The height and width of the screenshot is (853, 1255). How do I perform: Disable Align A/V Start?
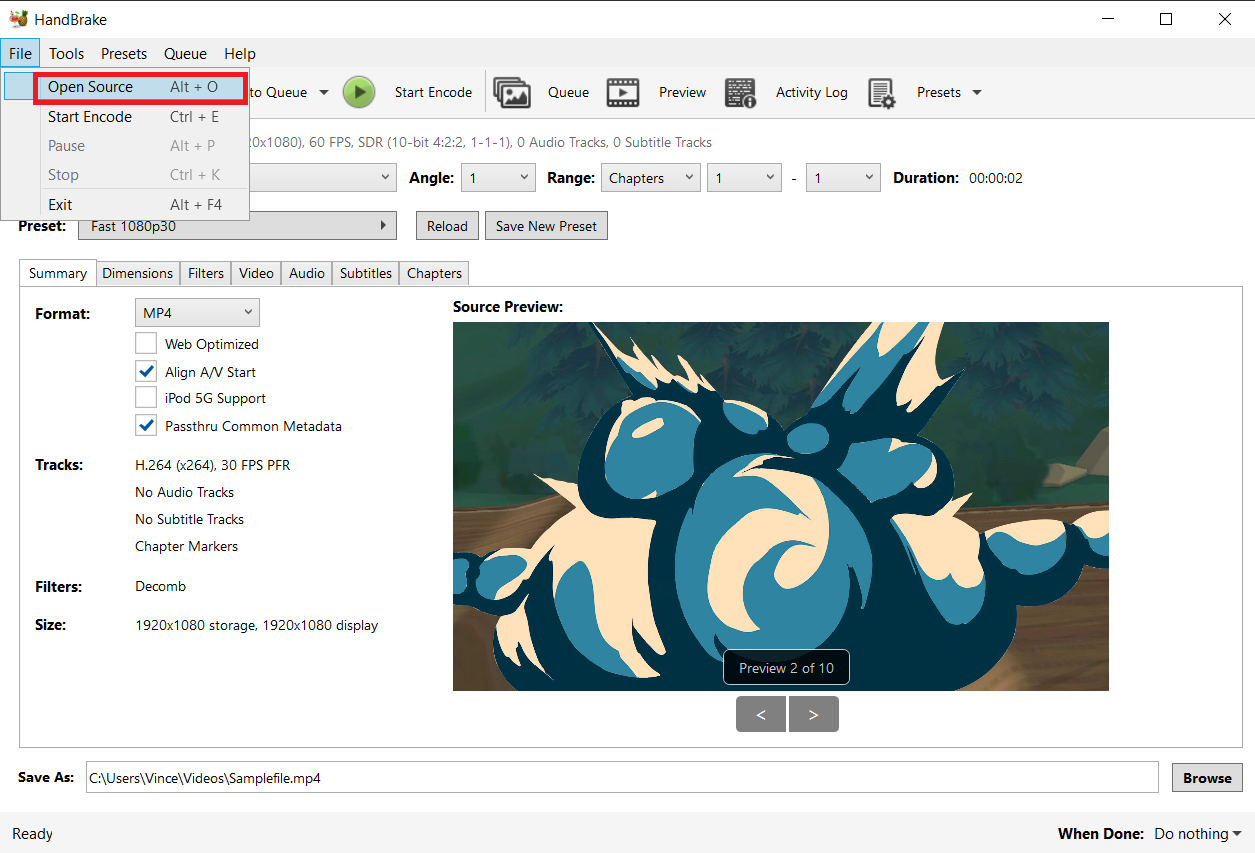[x=146, y=371]
